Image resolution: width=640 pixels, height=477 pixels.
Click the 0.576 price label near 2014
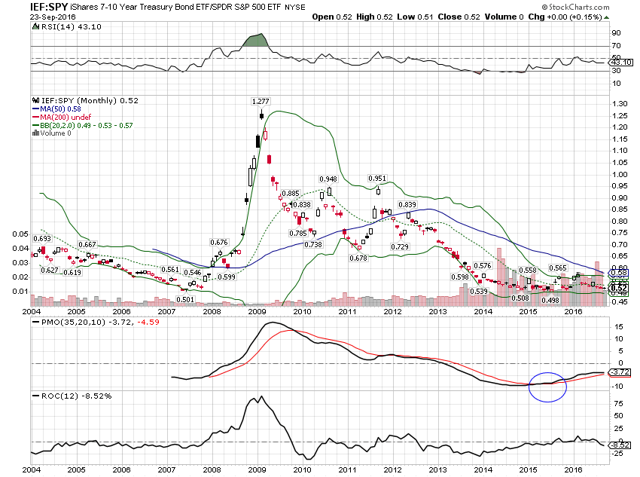pos(482,266)
